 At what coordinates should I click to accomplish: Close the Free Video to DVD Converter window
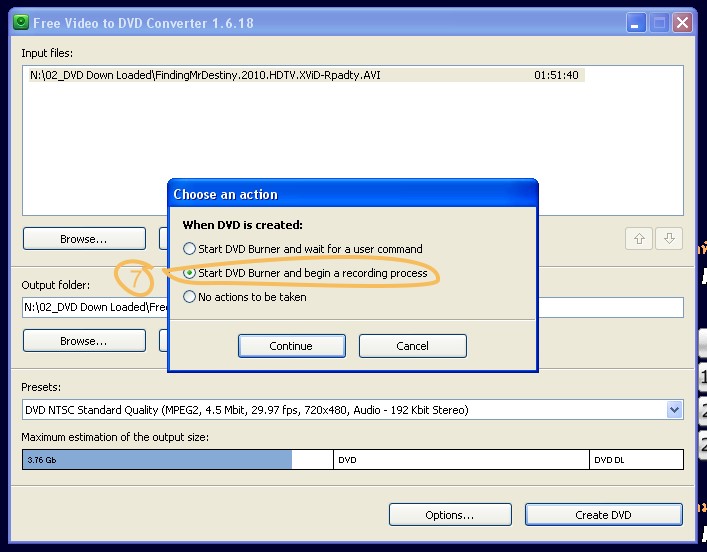(682, 23)
